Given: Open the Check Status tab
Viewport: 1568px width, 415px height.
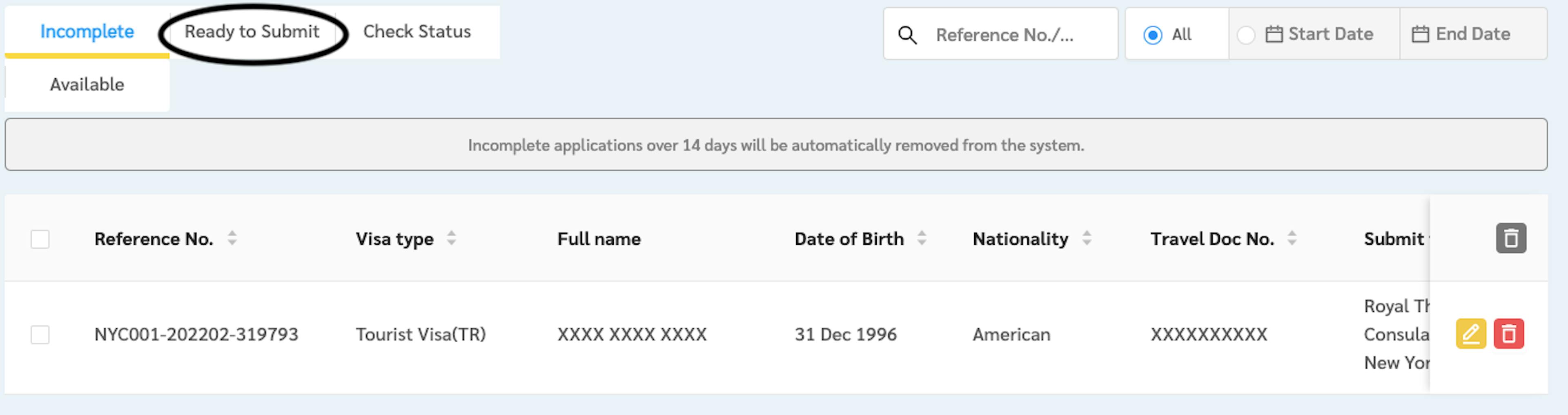Looking at the screenshot, I should pyautogui.click(x=417, y=31).
